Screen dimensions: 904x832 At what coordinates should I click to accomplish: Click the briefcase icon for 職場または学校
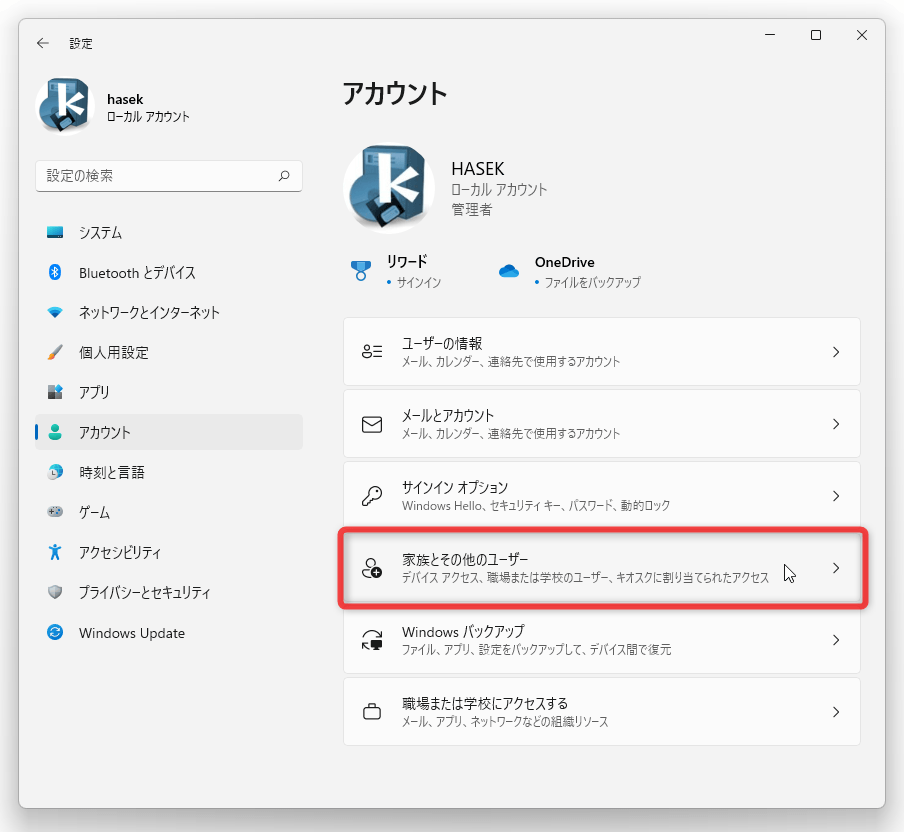[x=372, y=711]
